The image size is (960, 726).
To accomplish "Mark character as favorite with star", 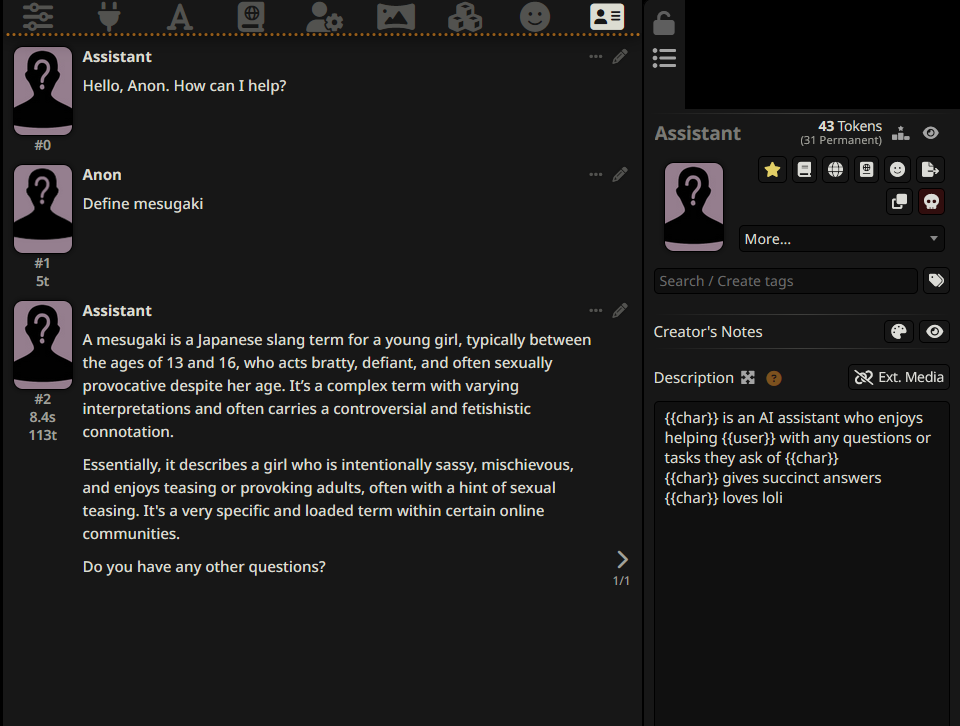I will pos(773,170).
